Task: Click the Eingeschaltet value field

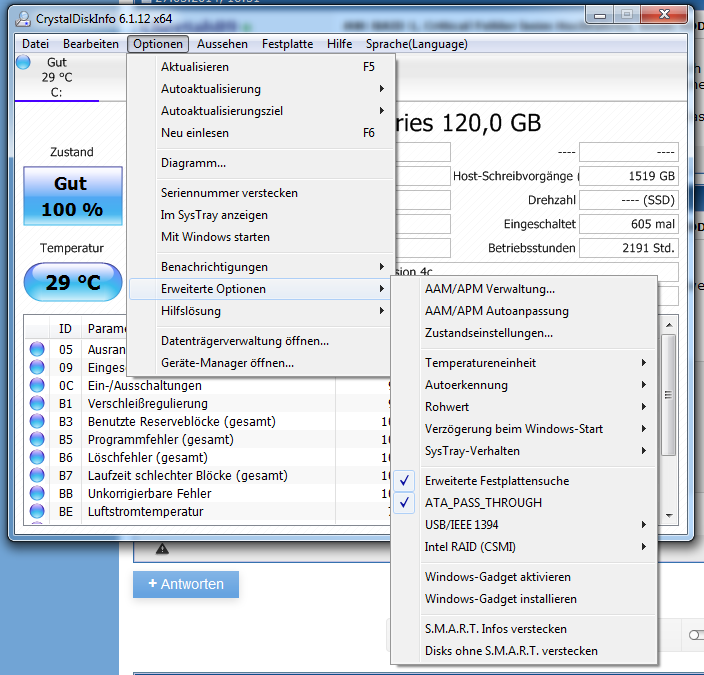Action: 629,224
